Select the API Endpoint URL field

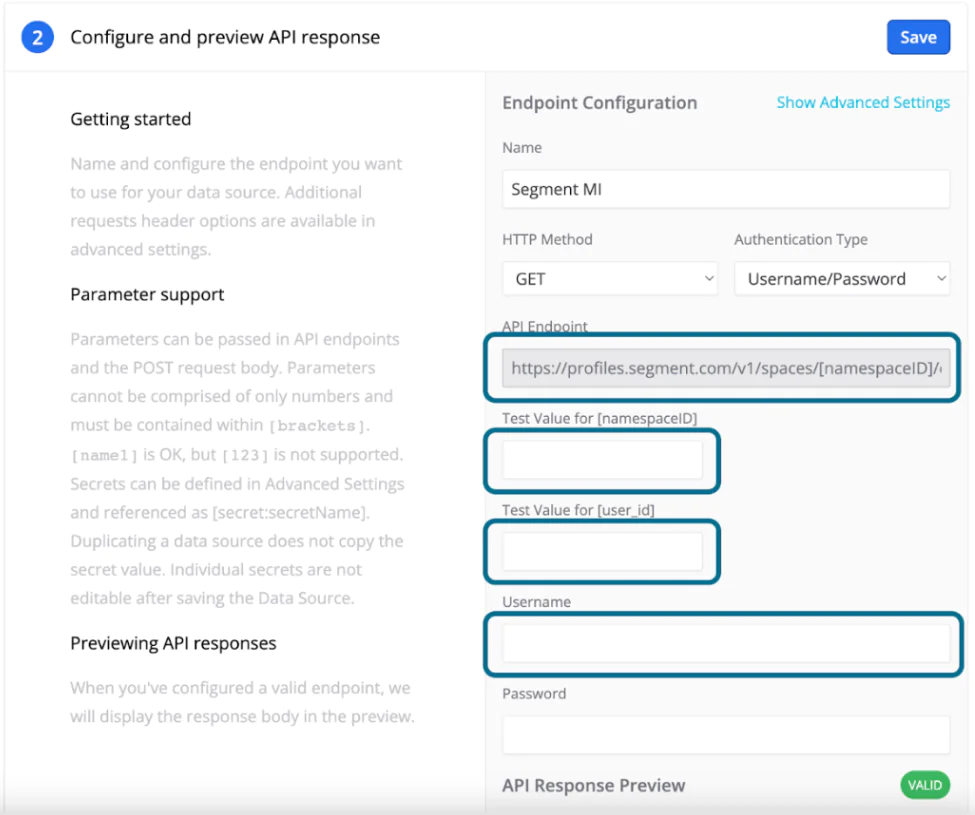(725, 369)
